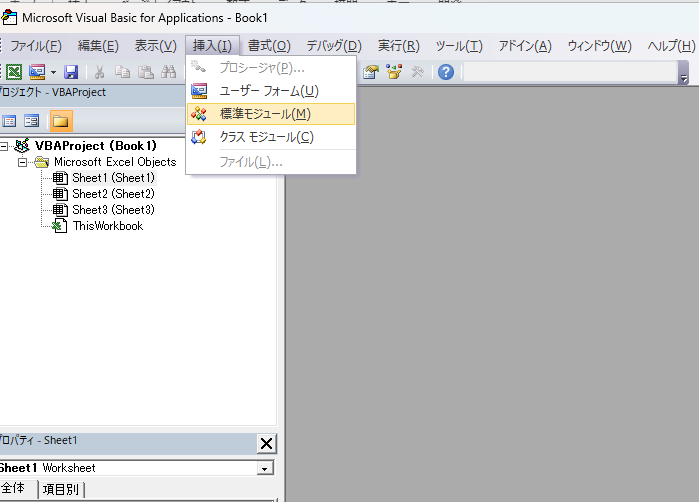This screenshot has height=502, width=699.
Task: Open ツール(T) menu
Action: [x=459, y=45]
